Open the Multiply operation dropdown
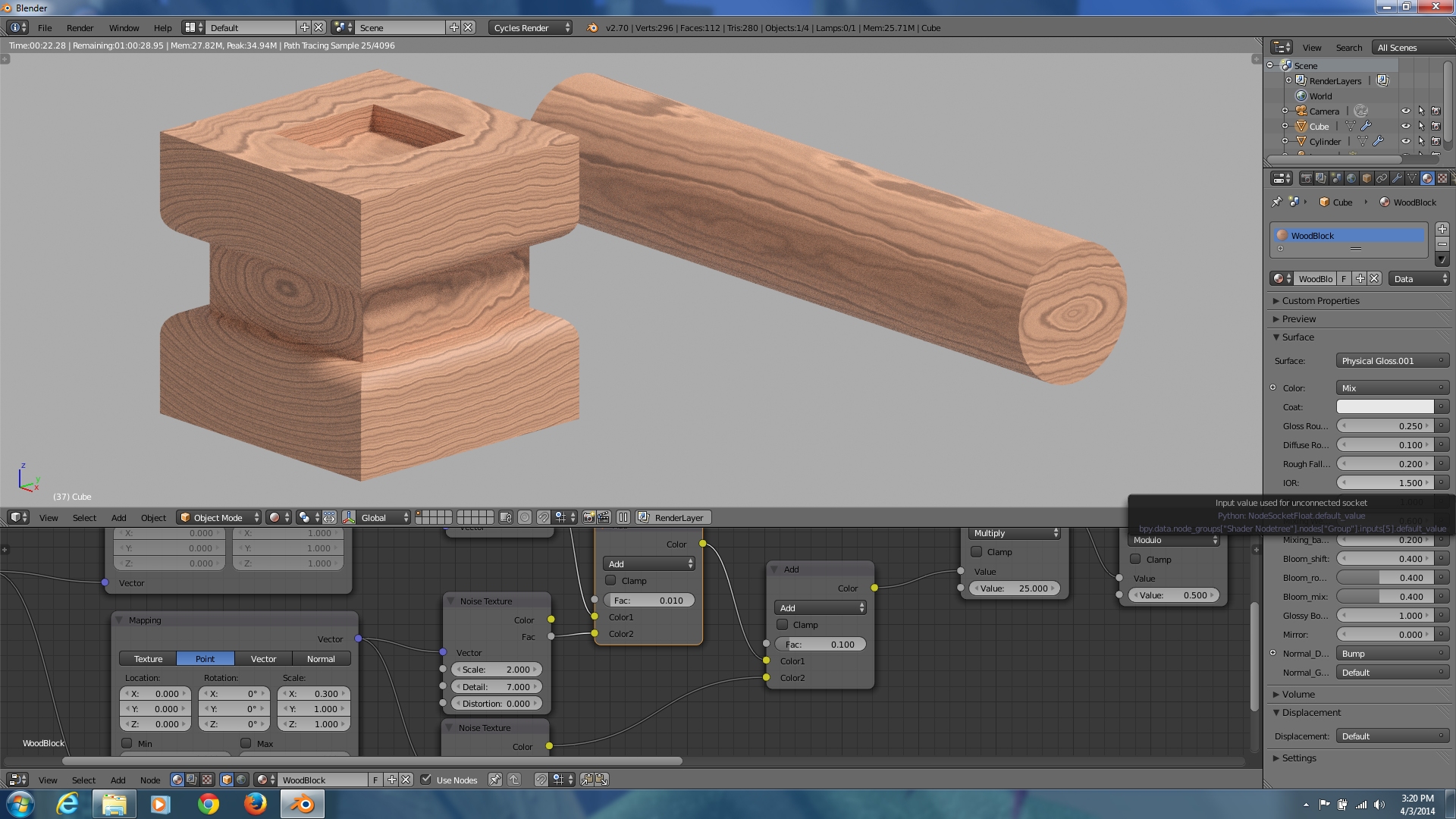The width and height of the screenshot is (1456, 819). pyautogui.click(x=1015, y=533)
